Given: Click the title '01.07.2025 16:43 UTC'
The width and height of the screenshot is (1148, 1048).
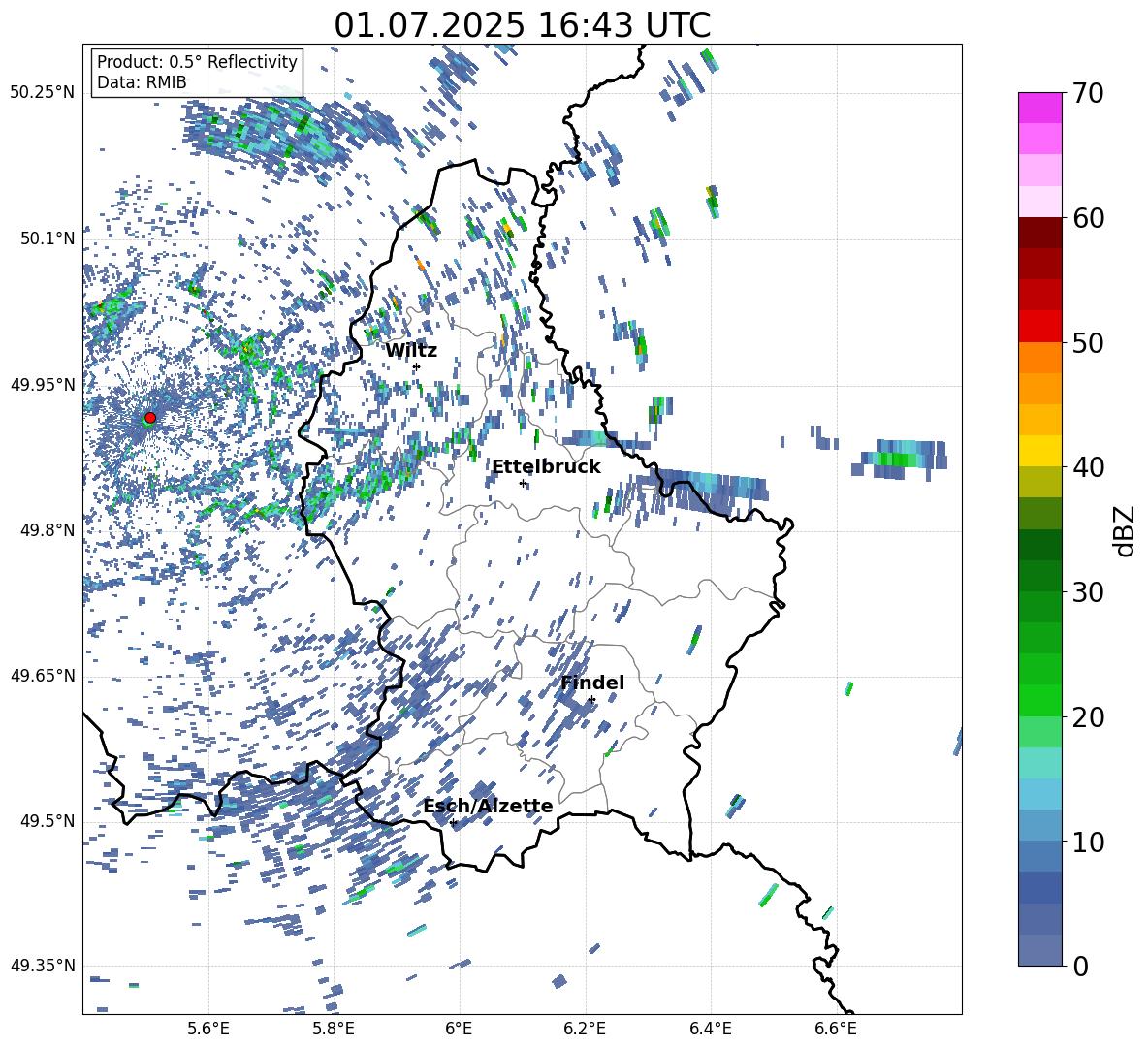Looking at the screenshot, I should coord(523,25).
